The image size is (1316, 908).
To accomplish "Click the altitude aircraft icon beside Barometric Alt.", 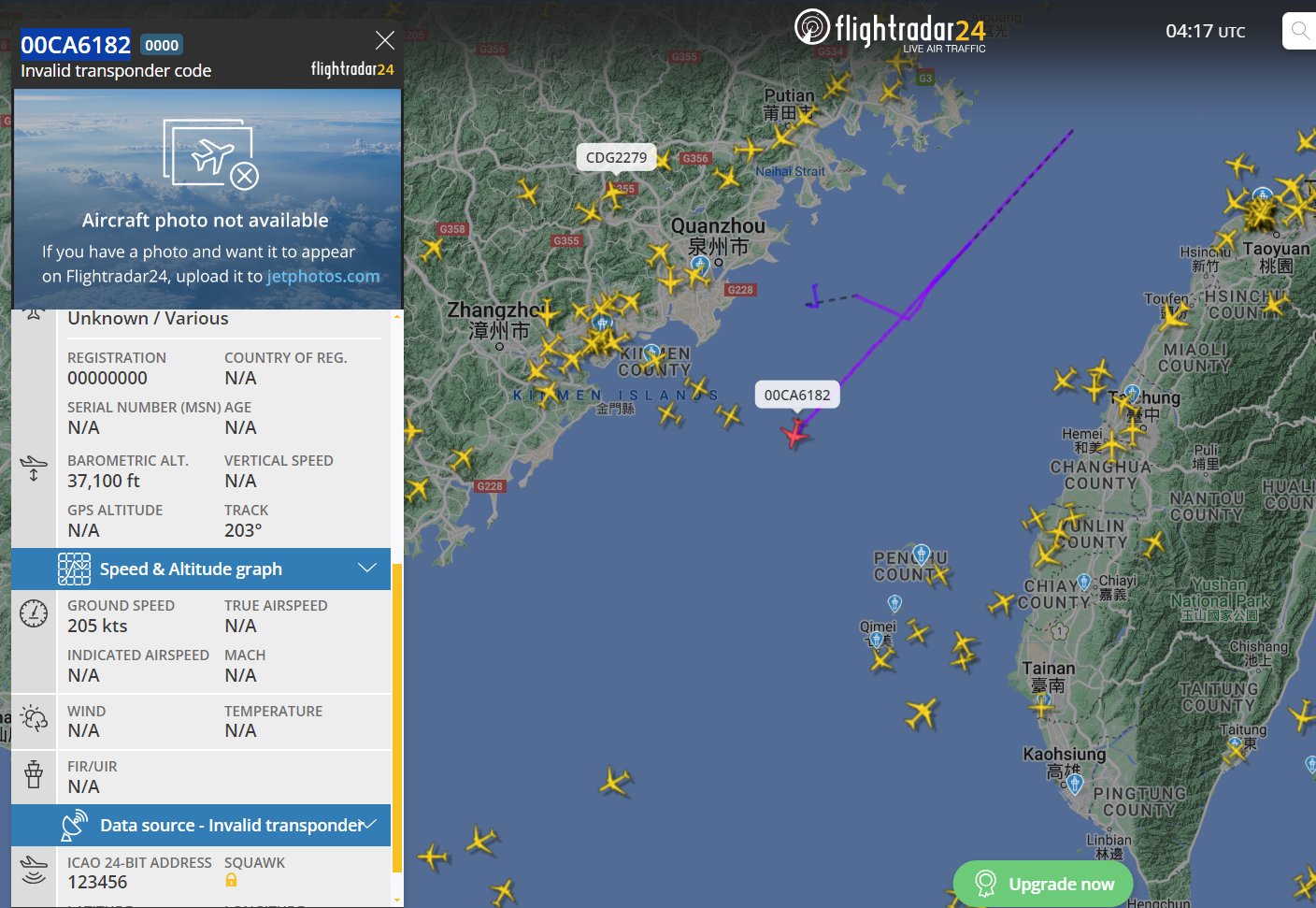I will 34,468.
